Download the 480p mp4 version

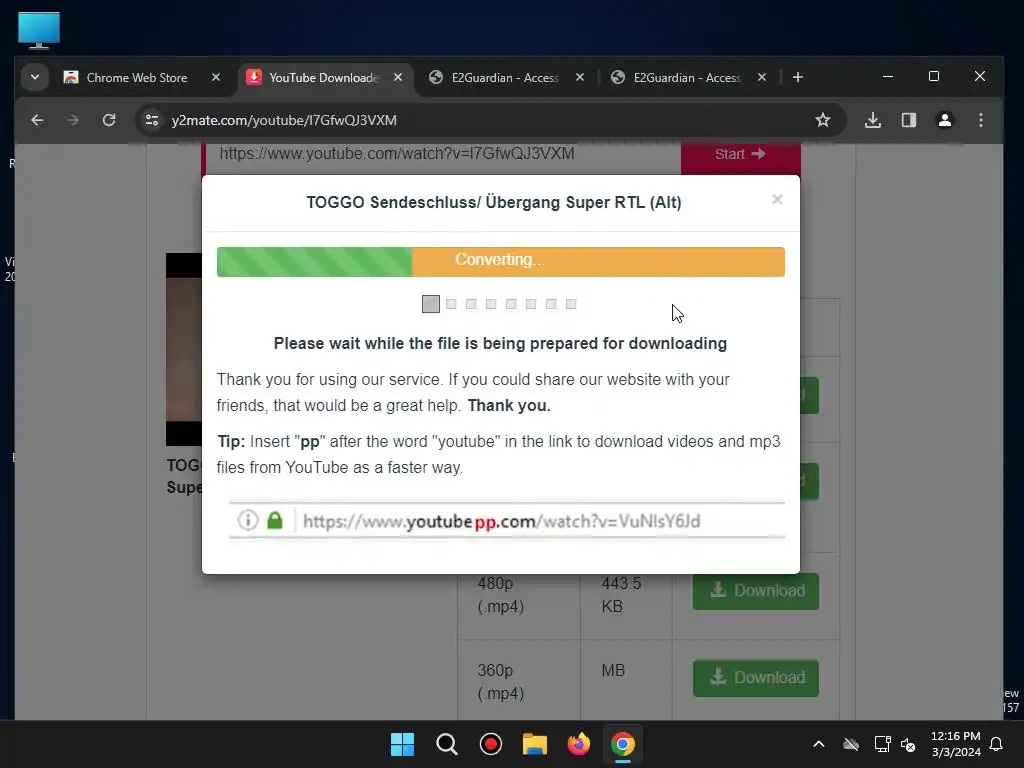[756, 591]
